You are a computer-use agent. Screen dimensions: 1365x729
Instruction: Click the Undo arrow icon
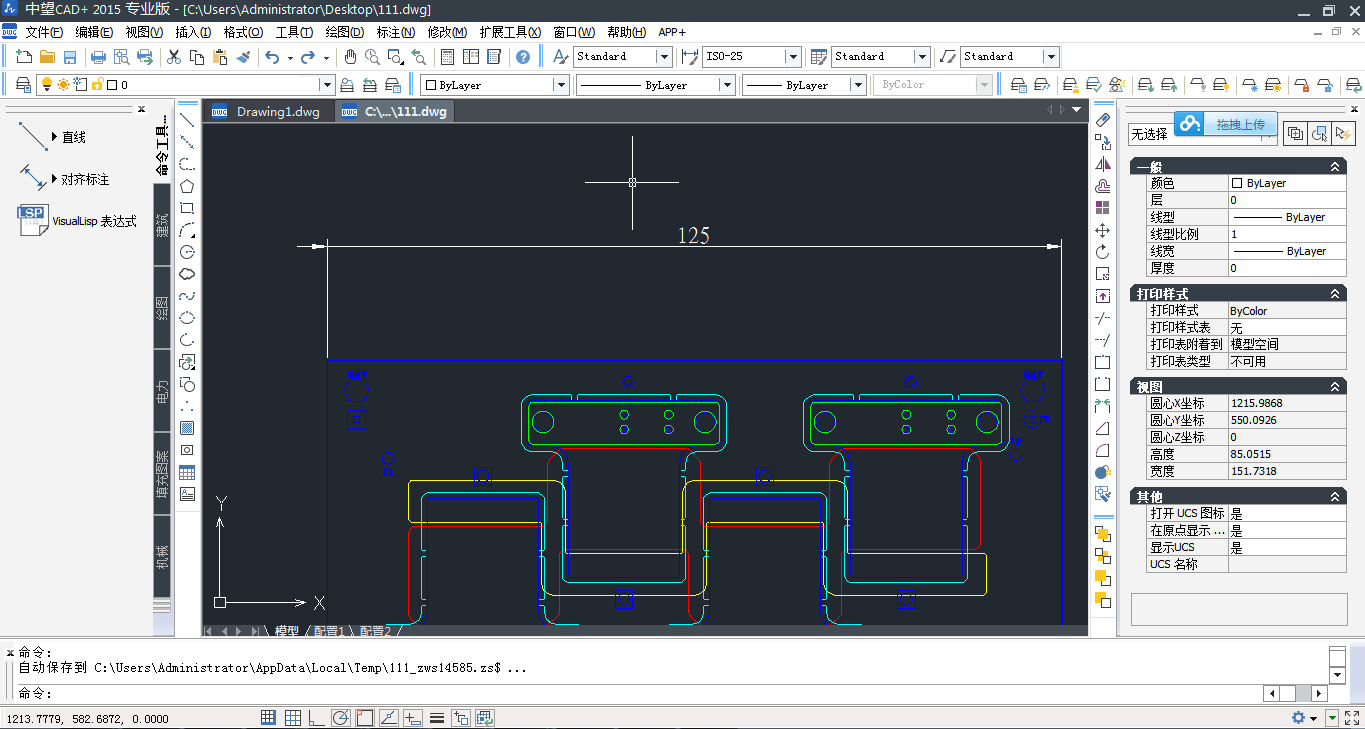pyautogui.click(x=272, y=57)
